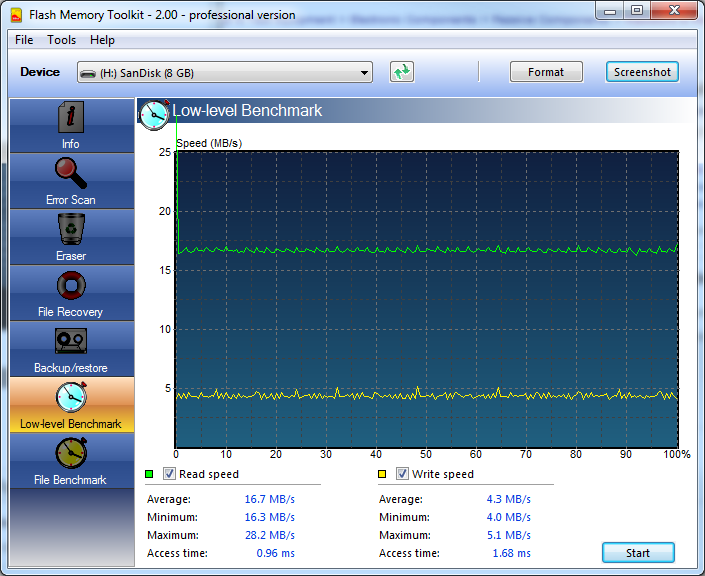Open the File menu

[24, 40]
